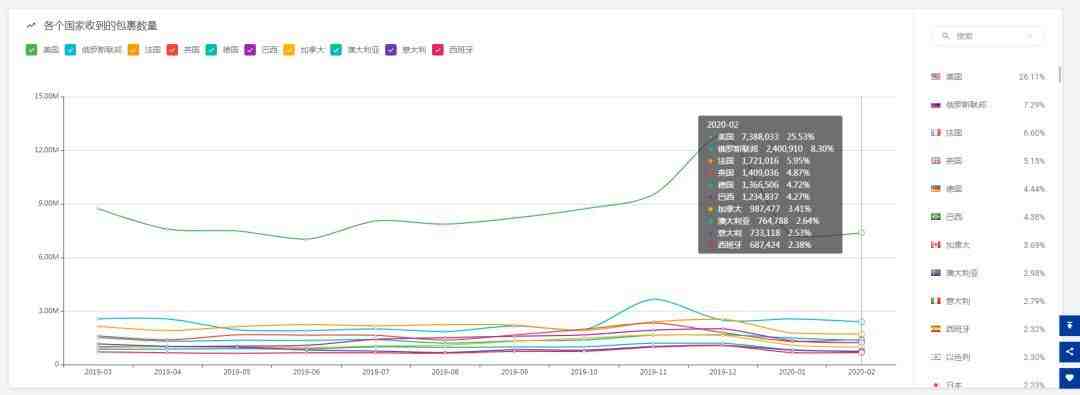Click the blue share icon button

1069,352
